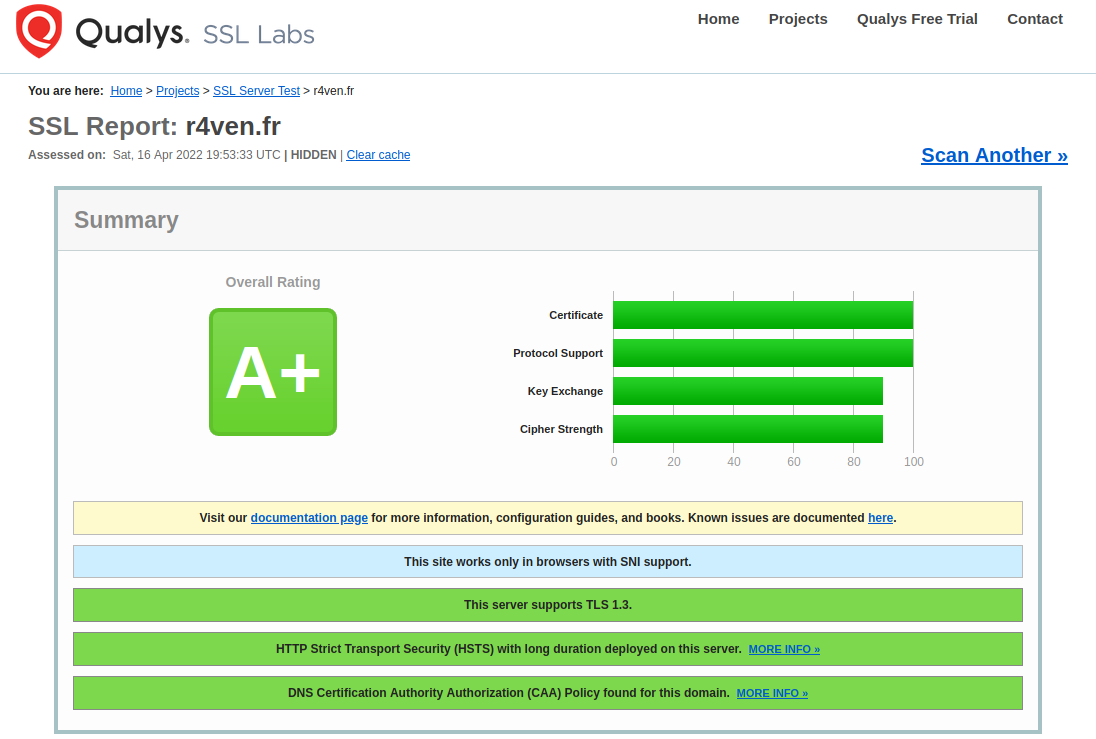Click the Scan Another link
Viewport: 1096px width, 739px height.
(x=994, y=155)
